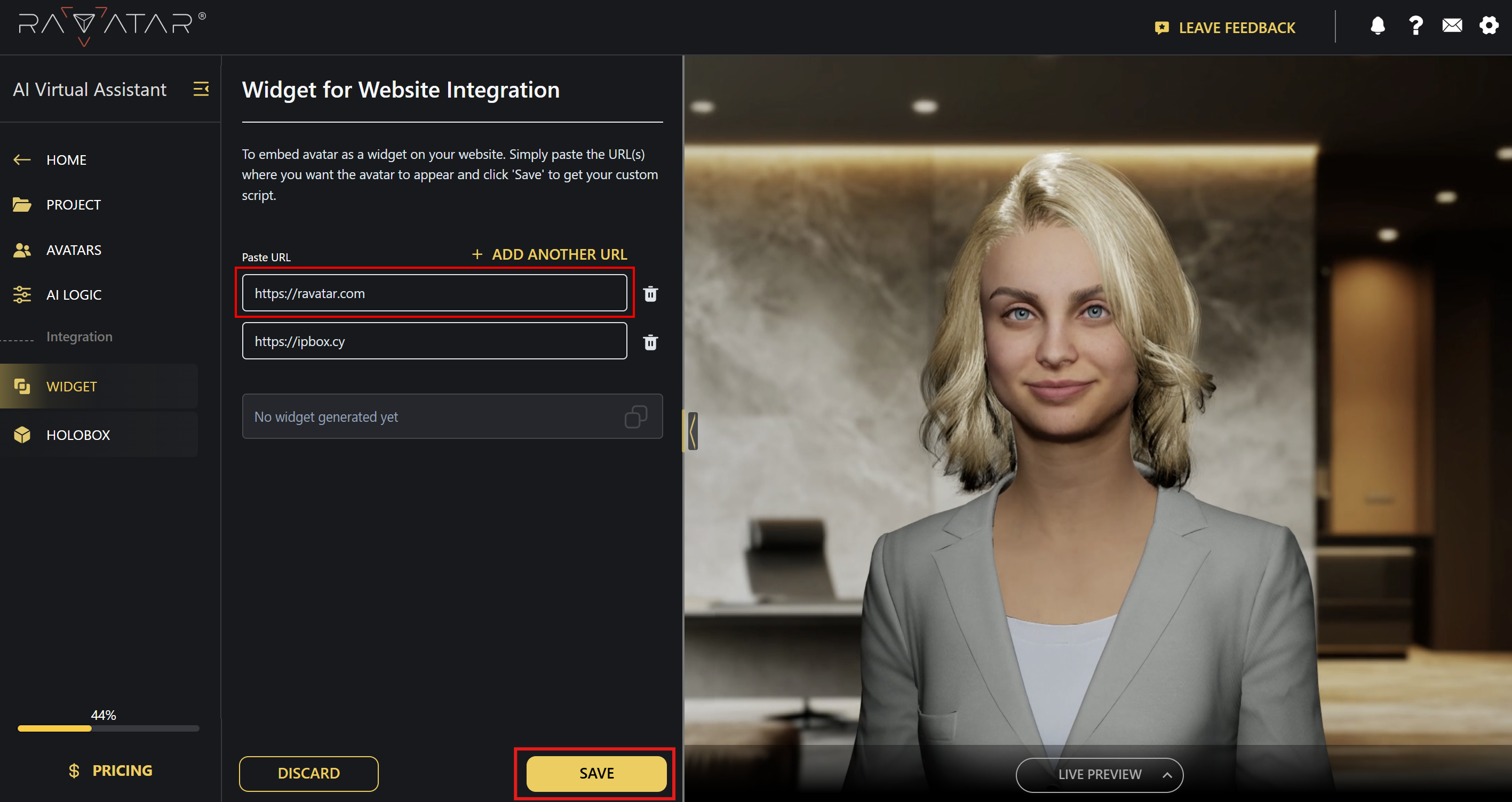Viewport: 1512px width, 802px height.
Task: Click the https://ipbox.cy URL field
Action: pyautogui.click(x=434, y=341)
